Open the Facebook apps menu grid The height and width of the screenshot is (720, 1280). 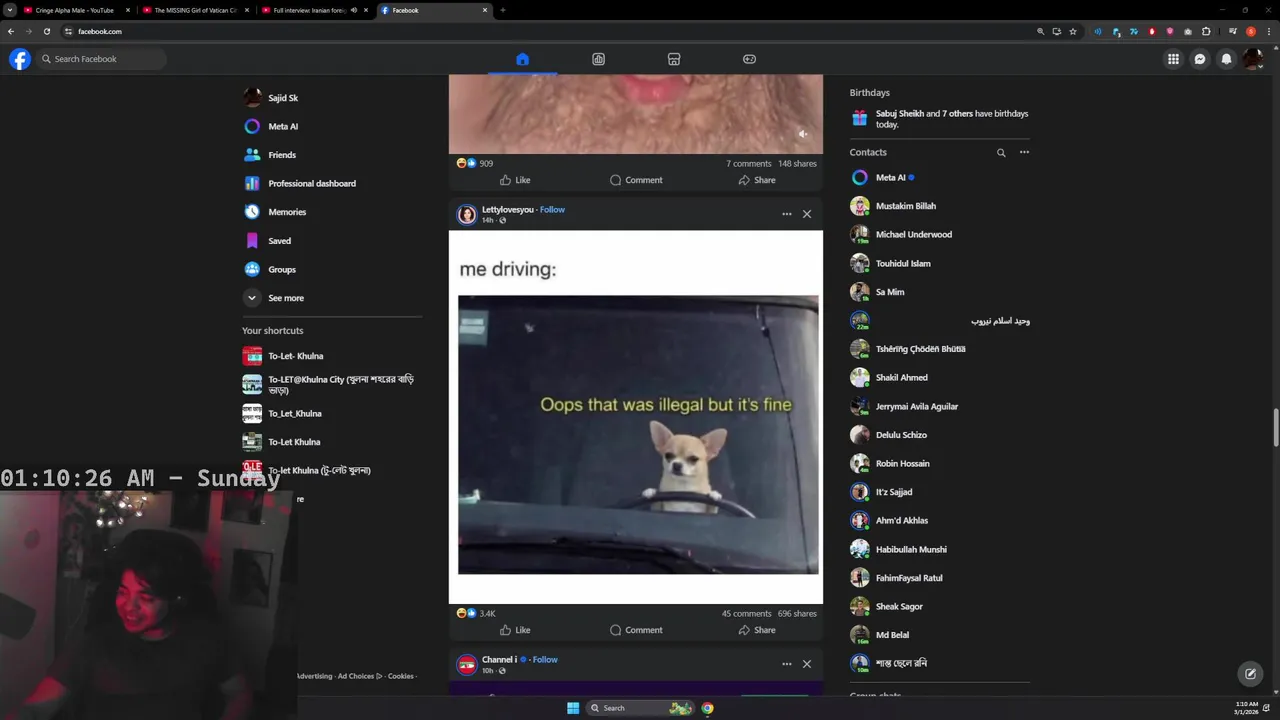(1173, 59)
